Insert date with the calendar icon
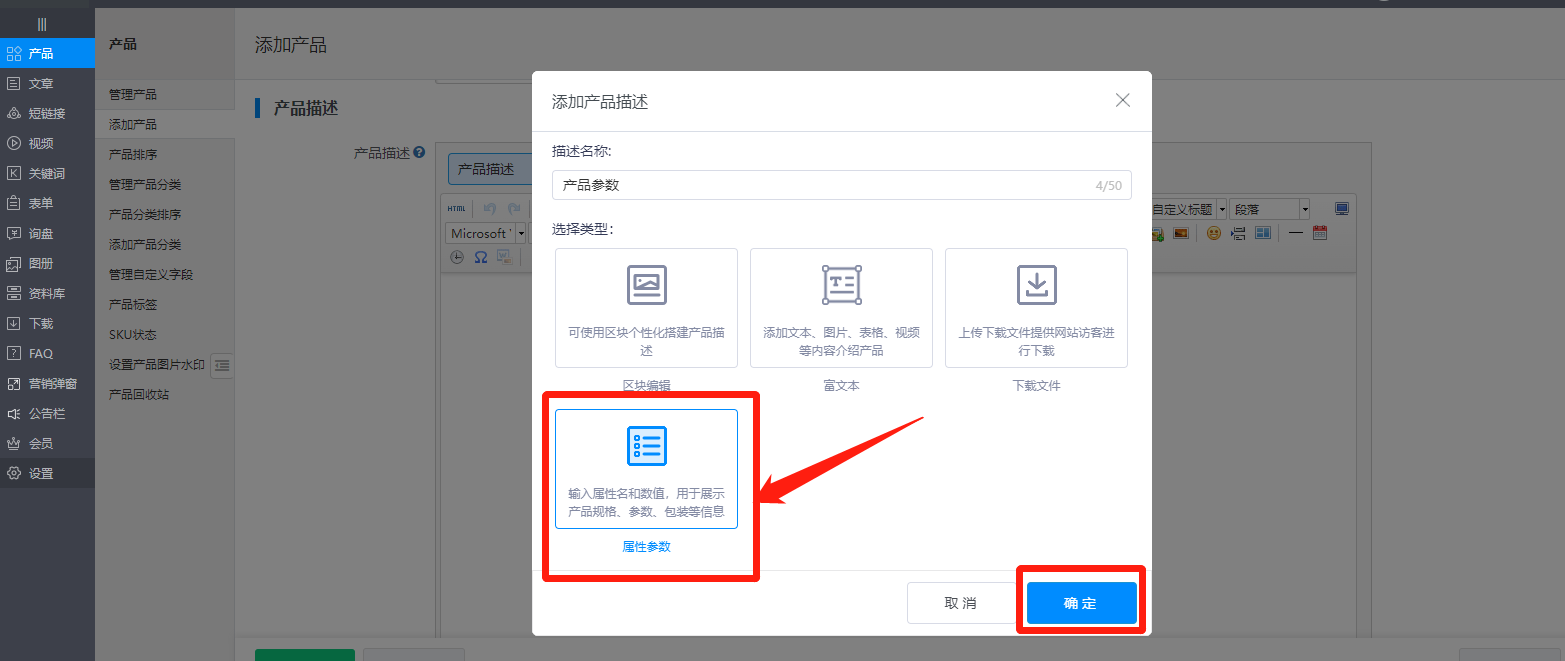 pos(1319,233)
